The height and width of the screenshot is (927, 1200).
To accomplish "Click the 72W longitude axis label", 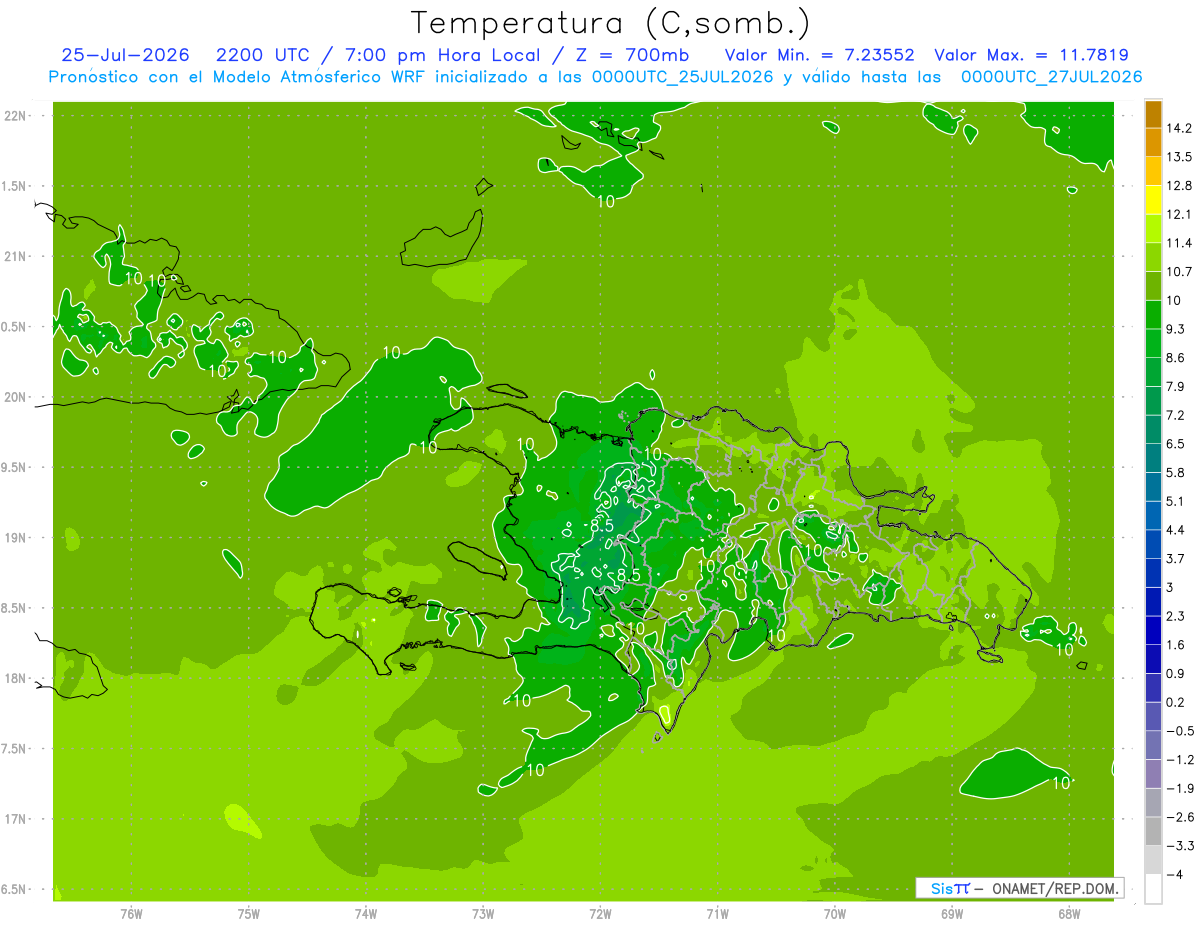I will (600, 914).
